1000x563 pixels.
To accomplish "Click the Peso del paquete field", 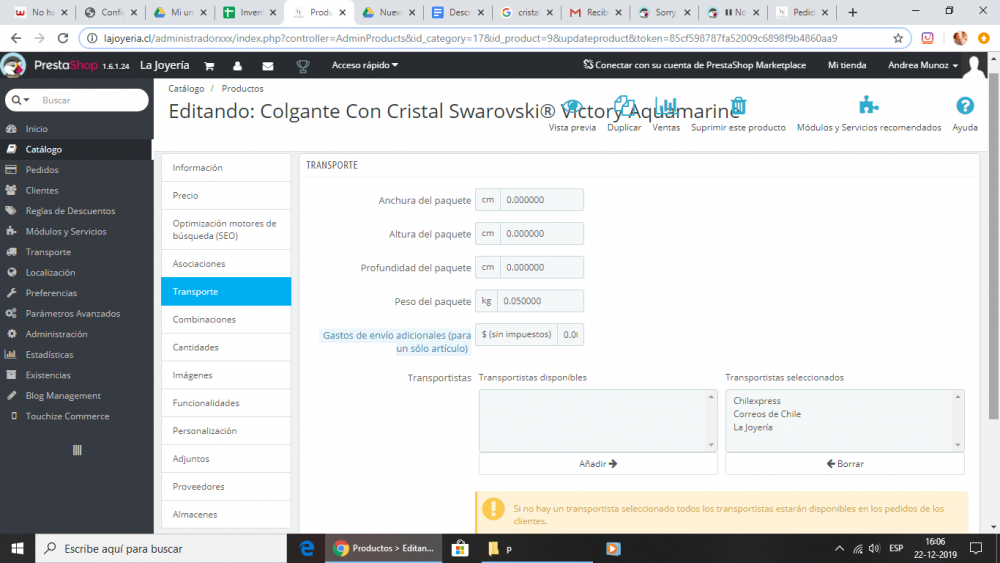I will click(540, 301).
